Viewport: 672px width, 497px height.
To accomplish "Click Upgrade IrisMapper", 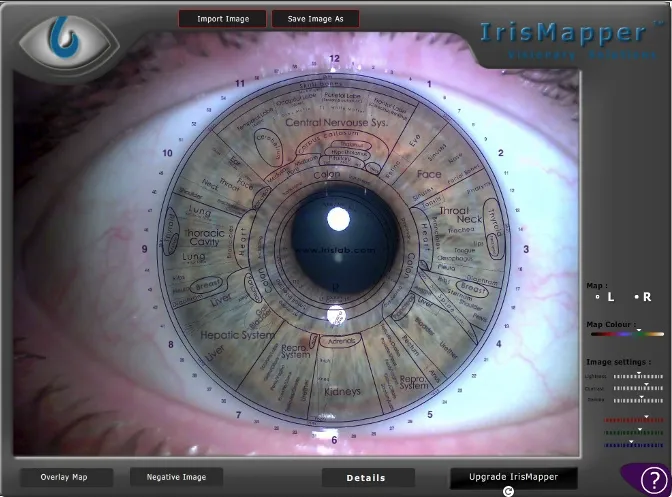I will click(x=513, y=477).
